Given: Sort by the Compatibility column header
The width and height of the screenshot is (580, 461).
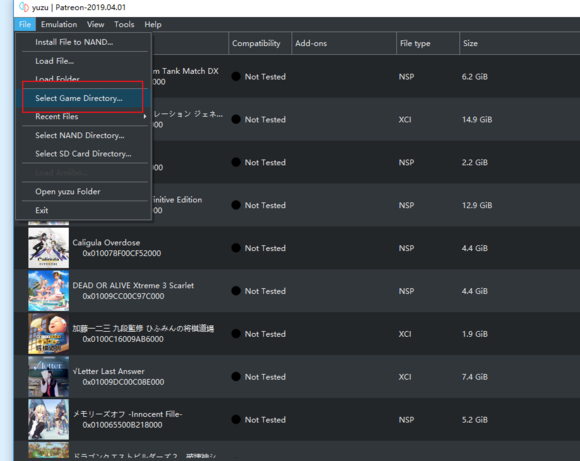Looking at the screenshot, I should tap(260, 43).
